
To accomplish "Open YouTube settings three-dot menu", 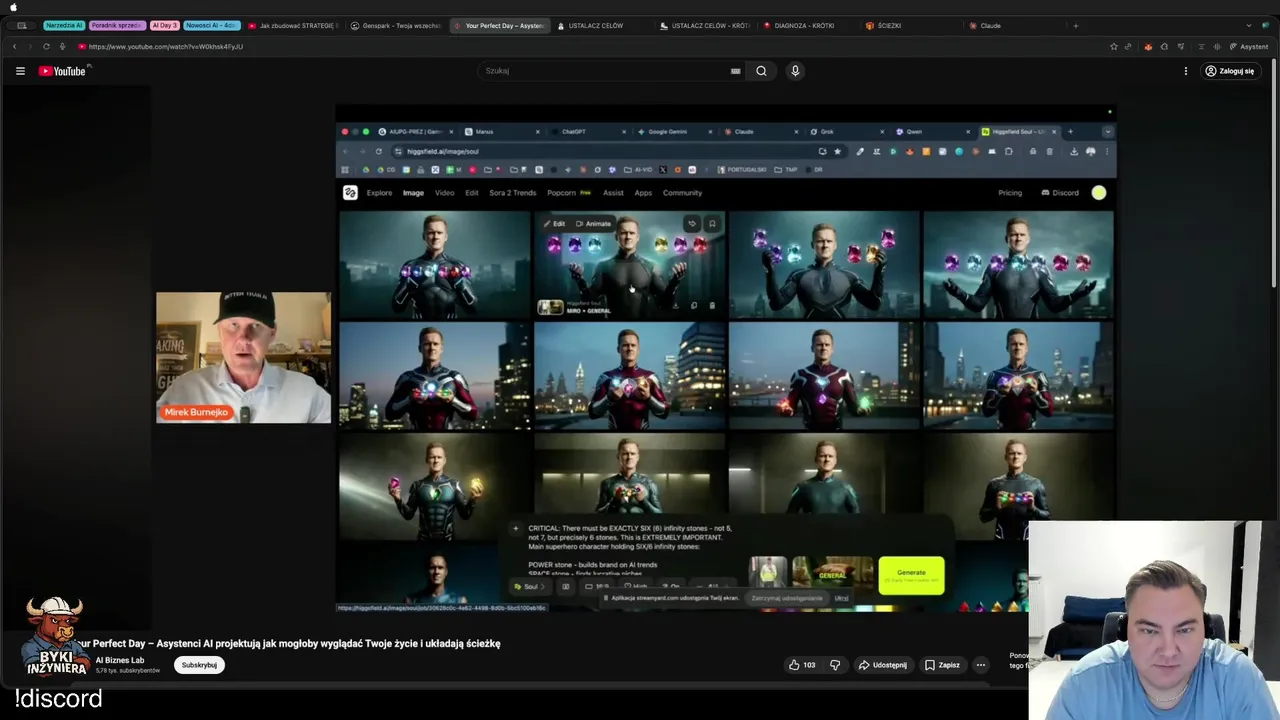I will tap(1186, 71).
